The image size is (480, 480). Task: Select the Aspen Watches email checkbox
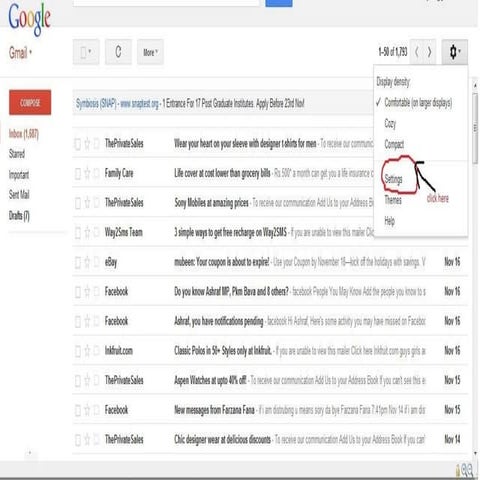pyautogui.click(x=77, y=380)
